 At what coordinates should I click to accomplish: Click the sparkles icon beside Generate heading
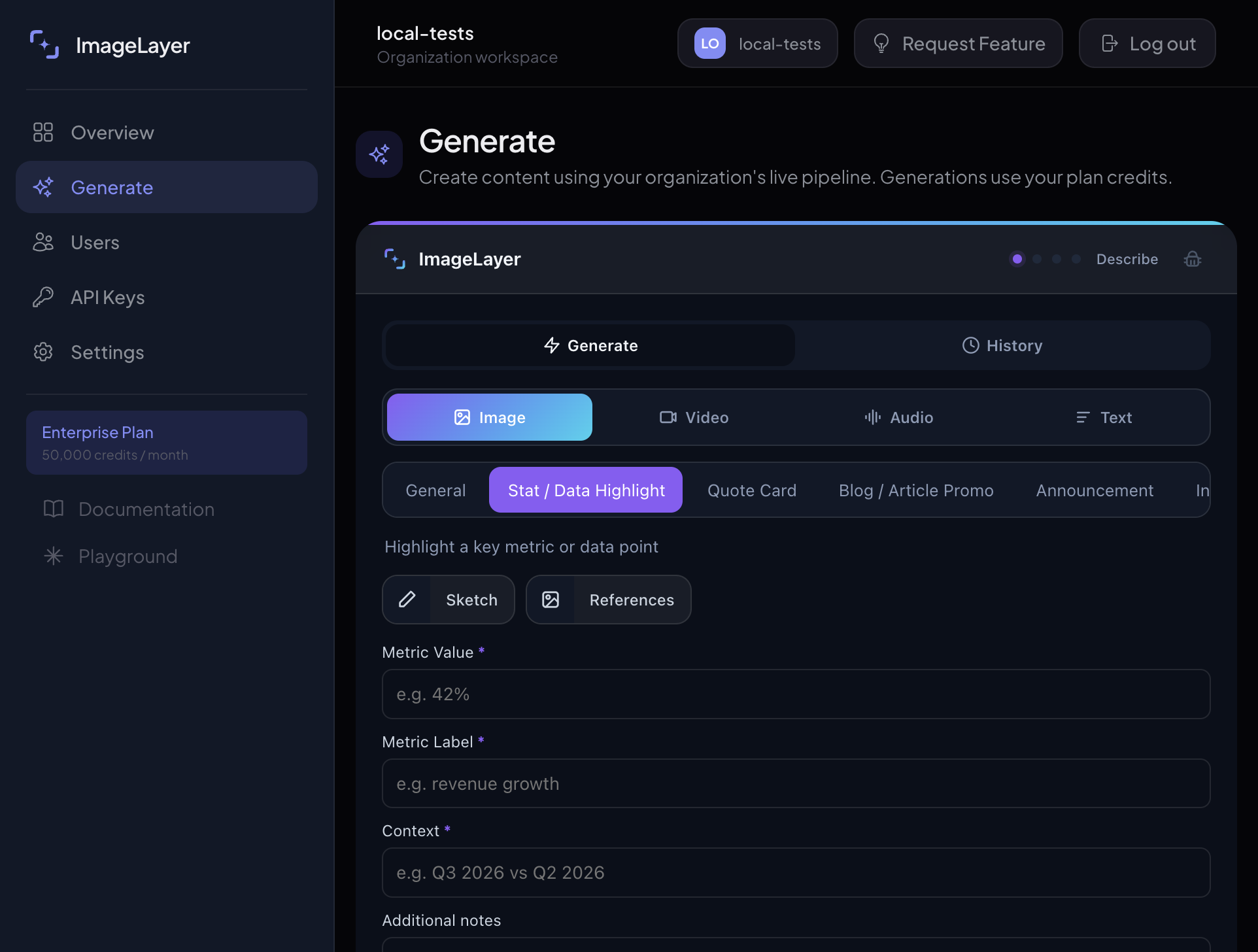click(x=379, y=154)
